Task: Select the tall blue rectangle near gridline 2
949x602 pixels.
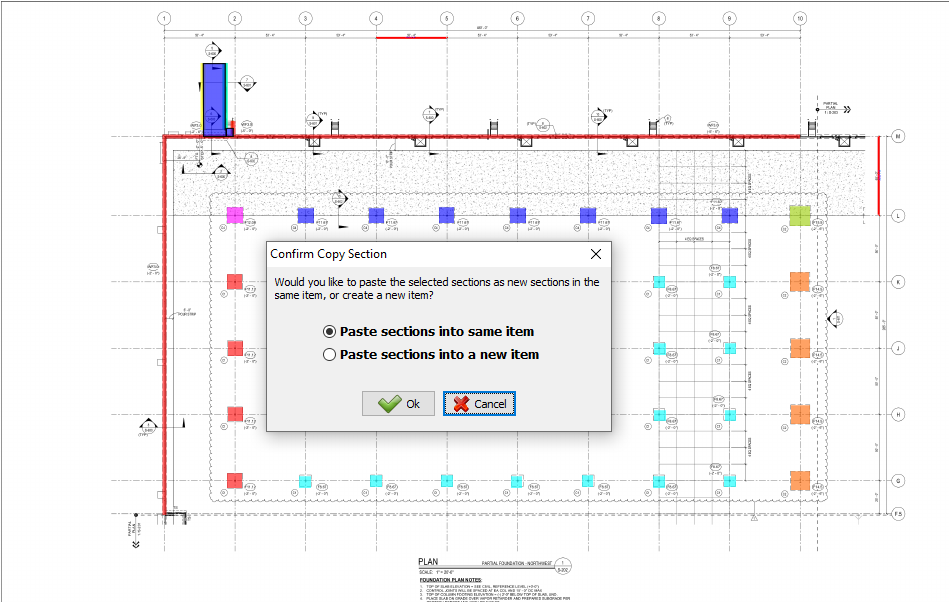Action: click(x=214, y=97)
